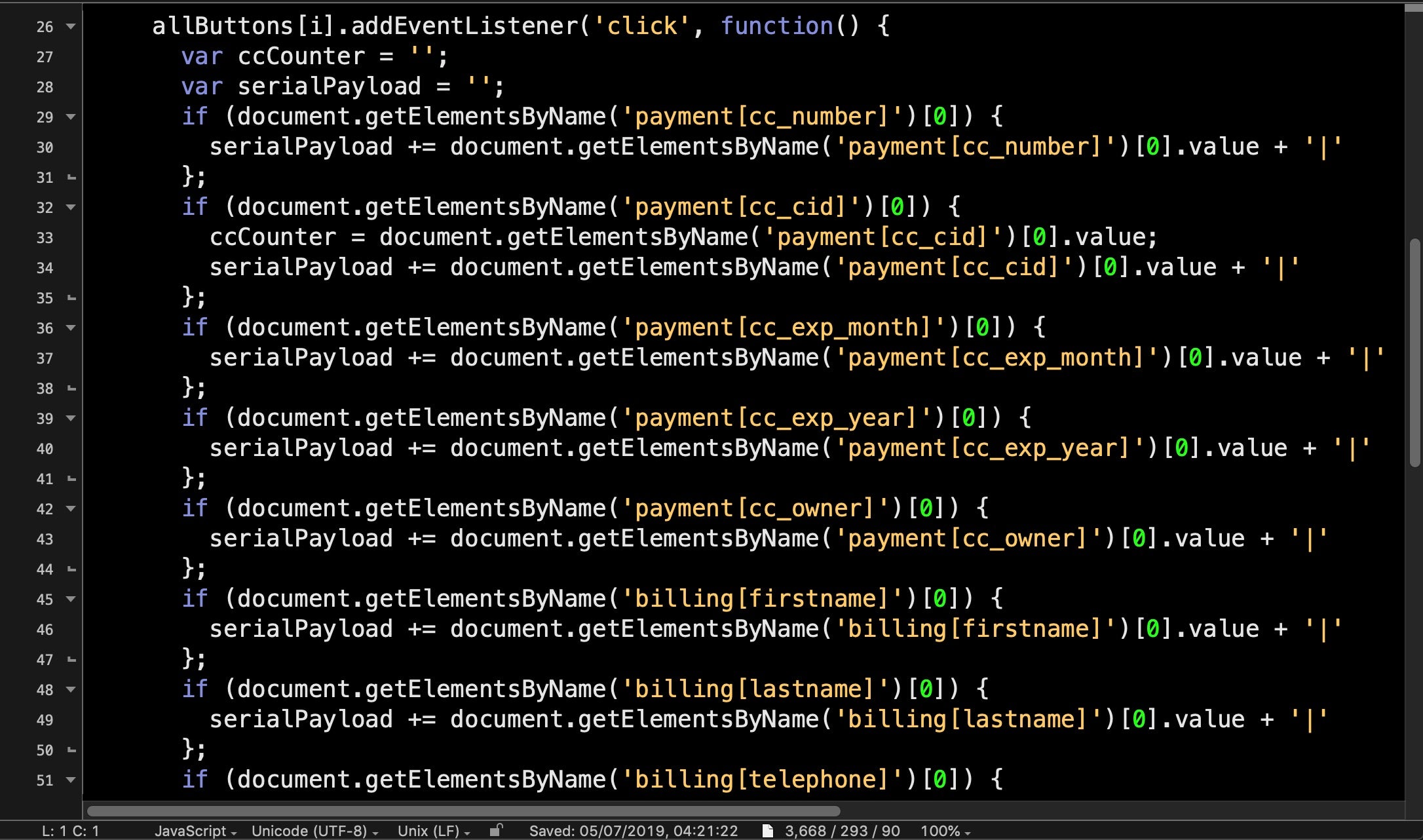Click fold triangle beside line 42
This screenshot has height=840, width=1423.
pyautogui.click(x=71, y=509)
